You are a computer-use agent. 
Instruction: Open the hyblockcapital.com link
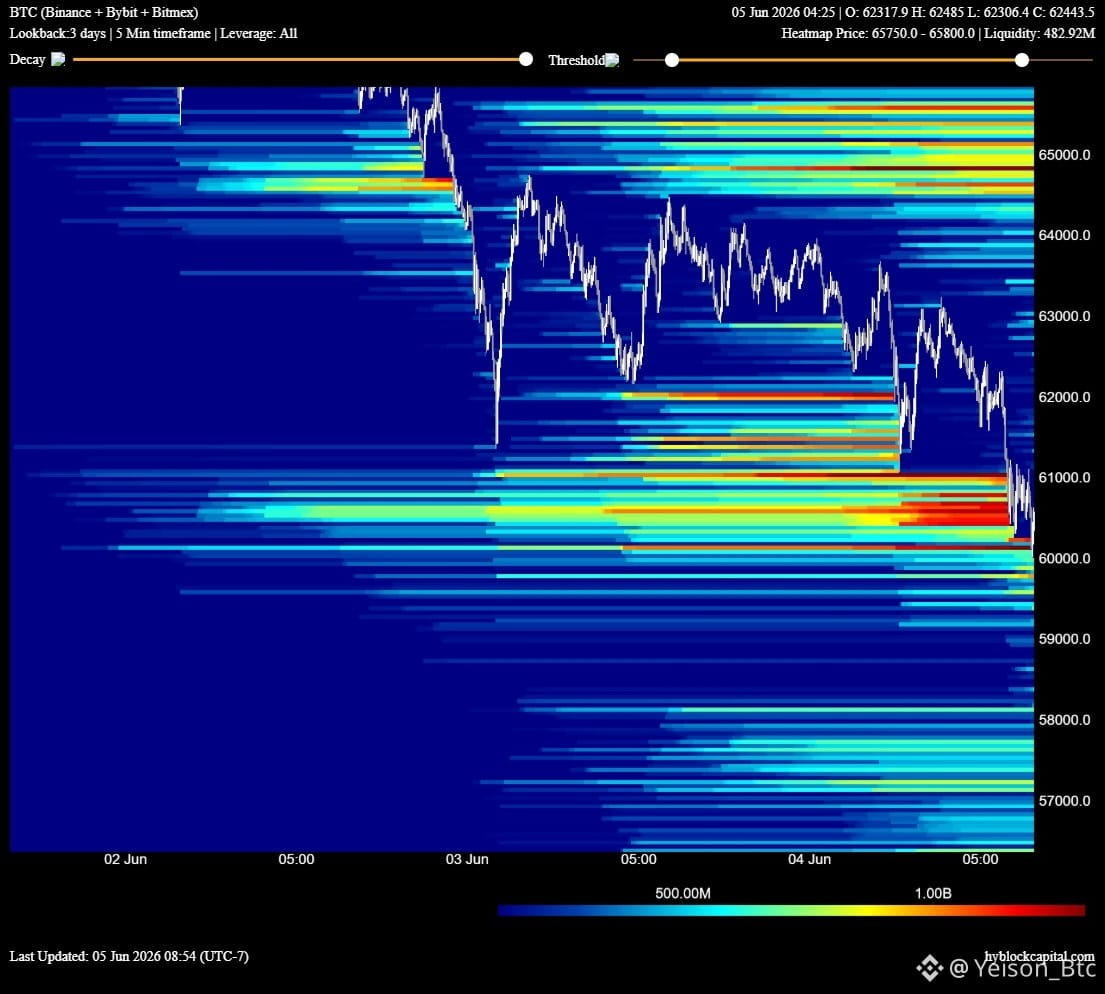point(1039,956)
